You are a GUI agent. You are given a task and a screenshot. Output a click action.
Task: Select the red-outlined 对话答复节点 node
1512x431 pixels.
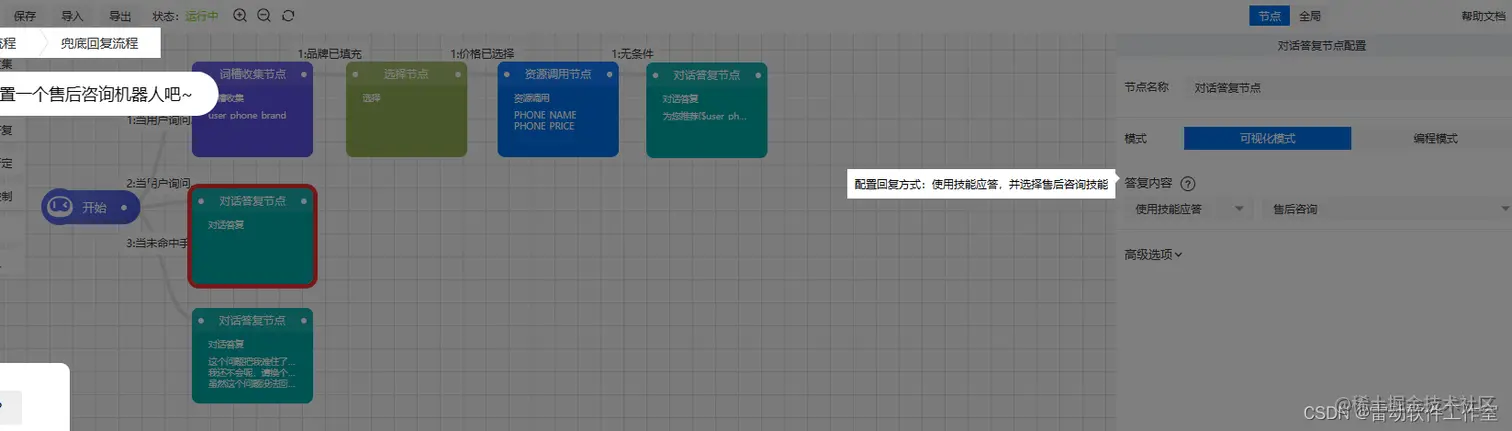253,236
